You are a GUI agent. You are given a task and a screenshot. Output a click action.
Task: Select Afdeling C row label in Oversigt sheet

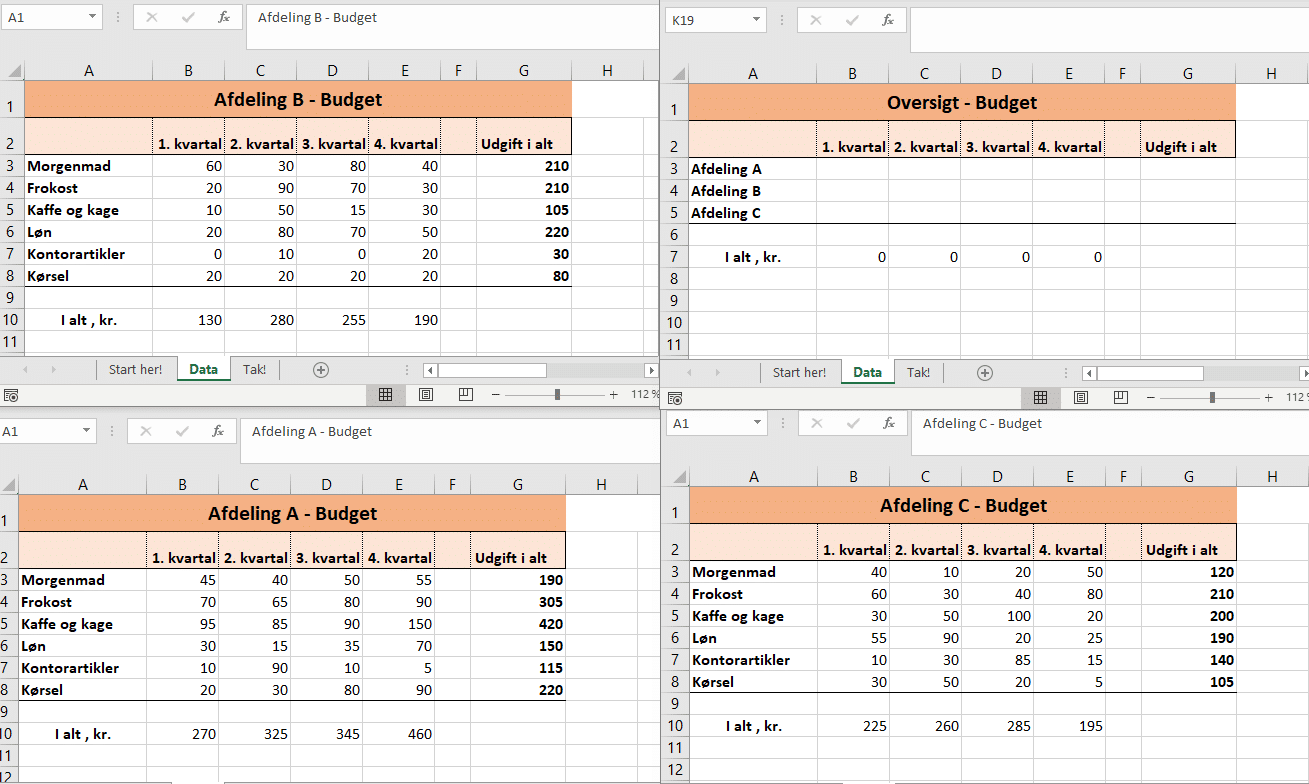click(752, 213)
